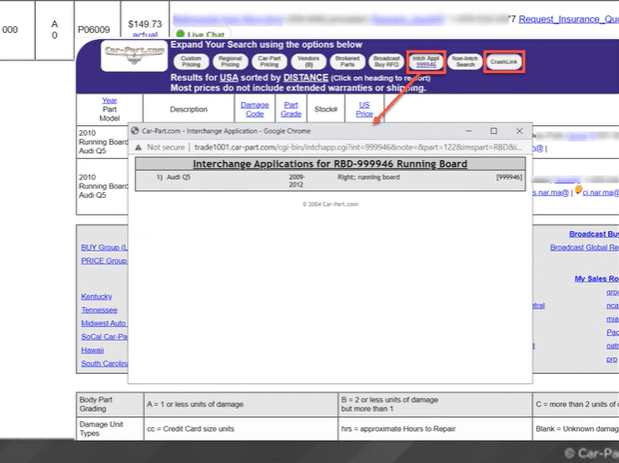The width and height of the screenshot is (619, 463).
Task: Click the Car-Part.com logo
Action: point(134,56)
